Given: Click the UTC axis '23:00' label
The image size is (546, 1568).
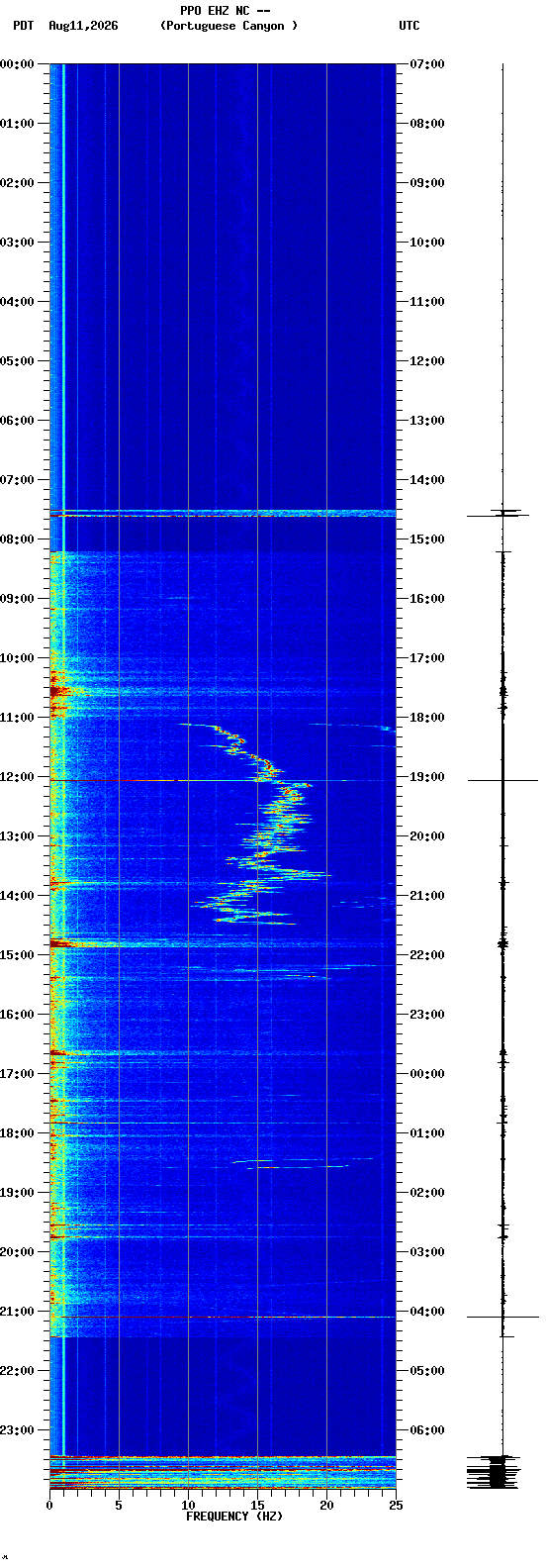Looking at the screenshot, I should [427, 1015].
